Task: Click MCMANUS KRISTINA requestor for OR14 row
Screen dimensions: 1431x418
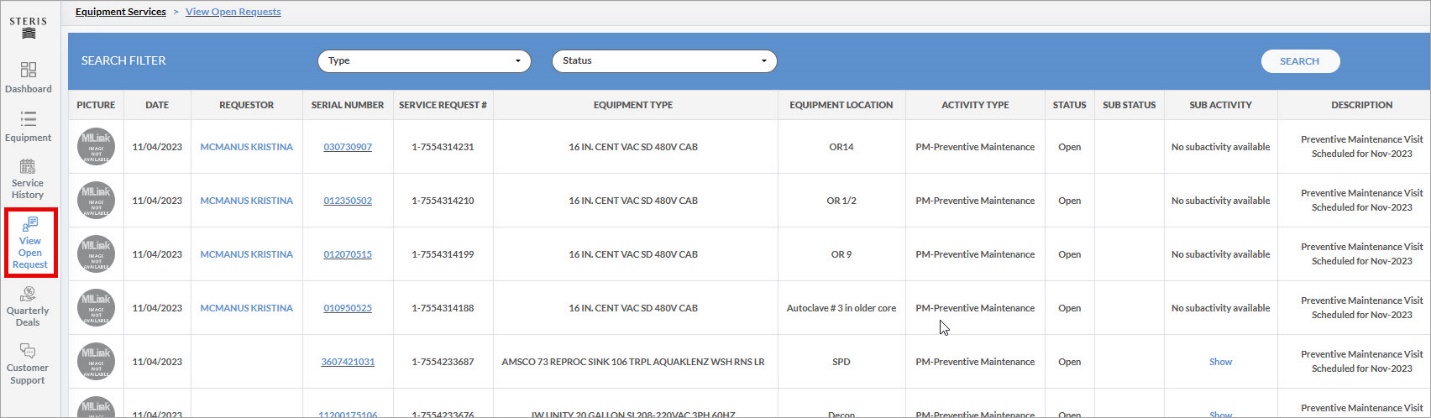Action: pos(247,146)
